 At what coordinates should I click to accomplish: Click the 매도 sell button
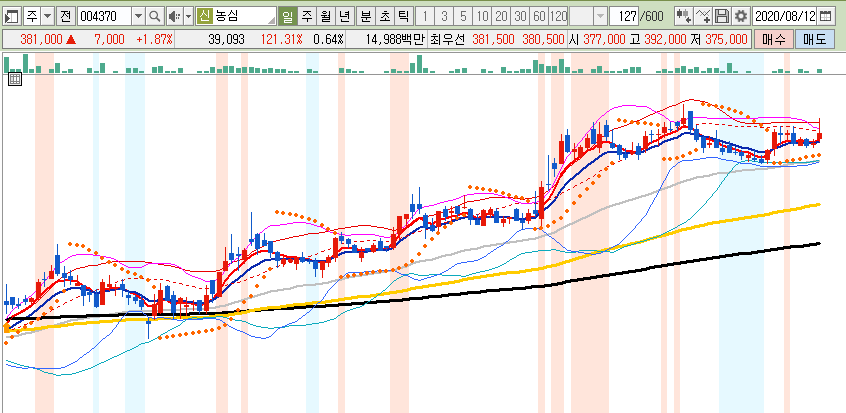coord(815,39)
